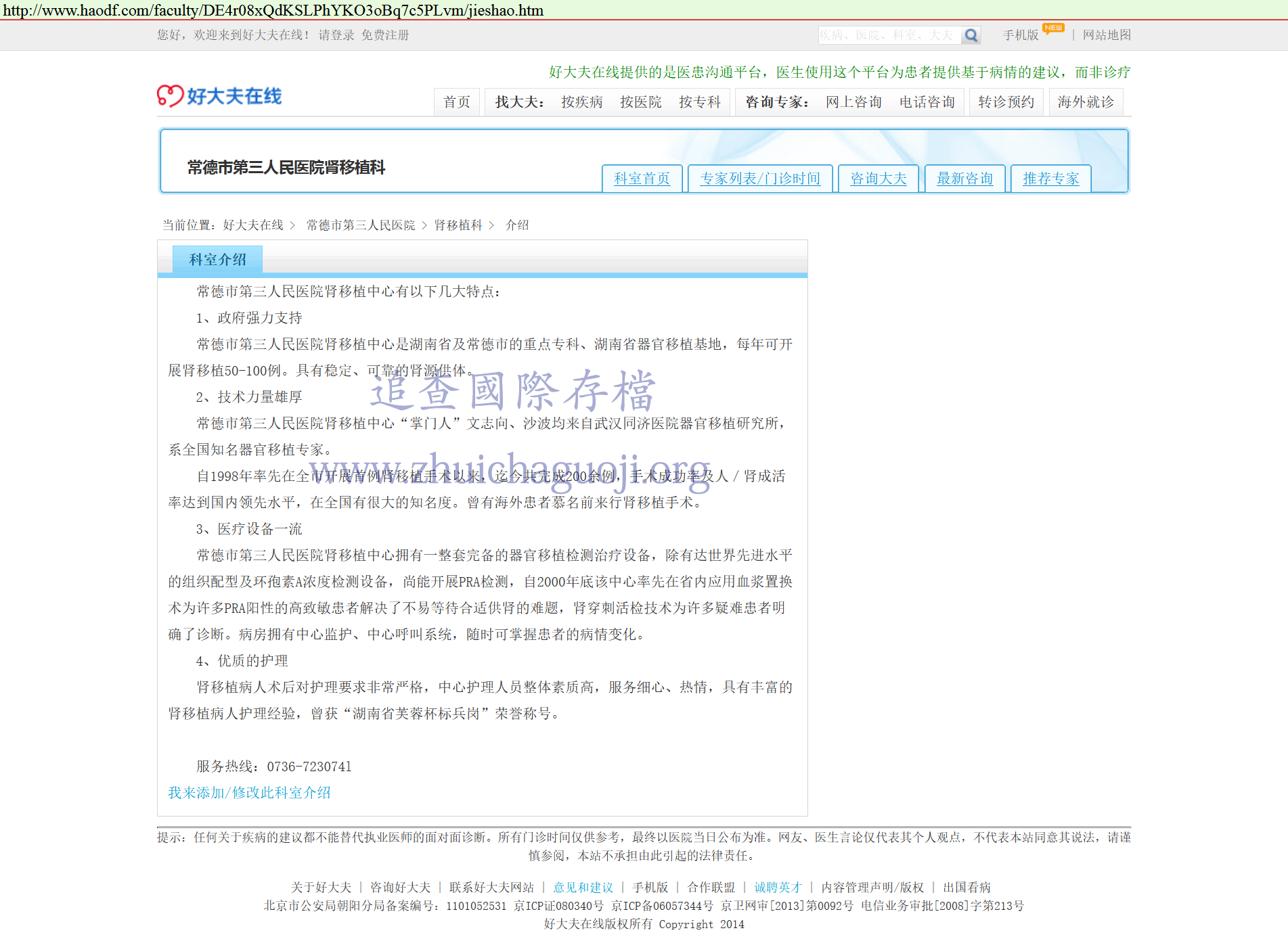Click the 请登录 login link
This screenshot has height=939, width=1288.
[336, 35]
